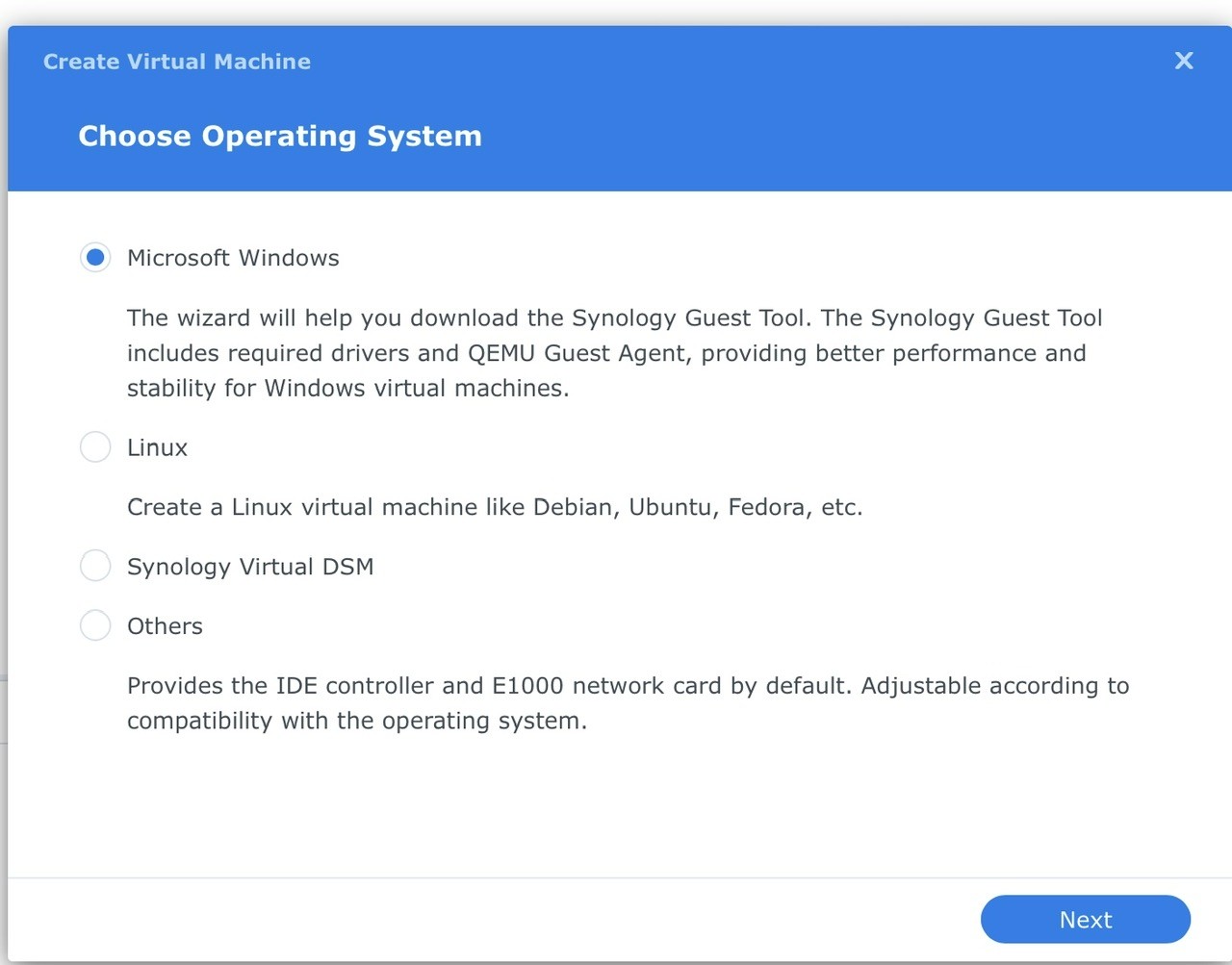Click the Microsoft Windows option label
The height and width of the screenshot is (965, 1232).
point(233,258)
